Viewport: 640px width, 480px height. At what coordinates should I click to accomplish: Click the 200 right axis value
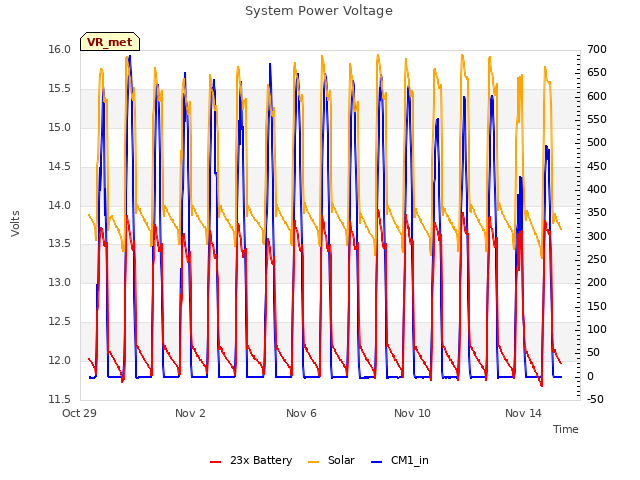tap(597, 282)
